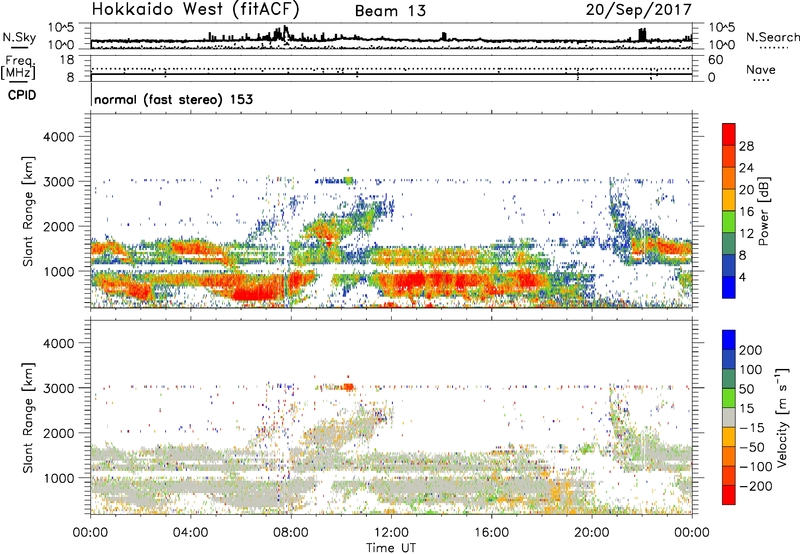Click the red-orange patch near 3000 km in velocity panel
Viewport: 800px width, 554px height.
348,387
